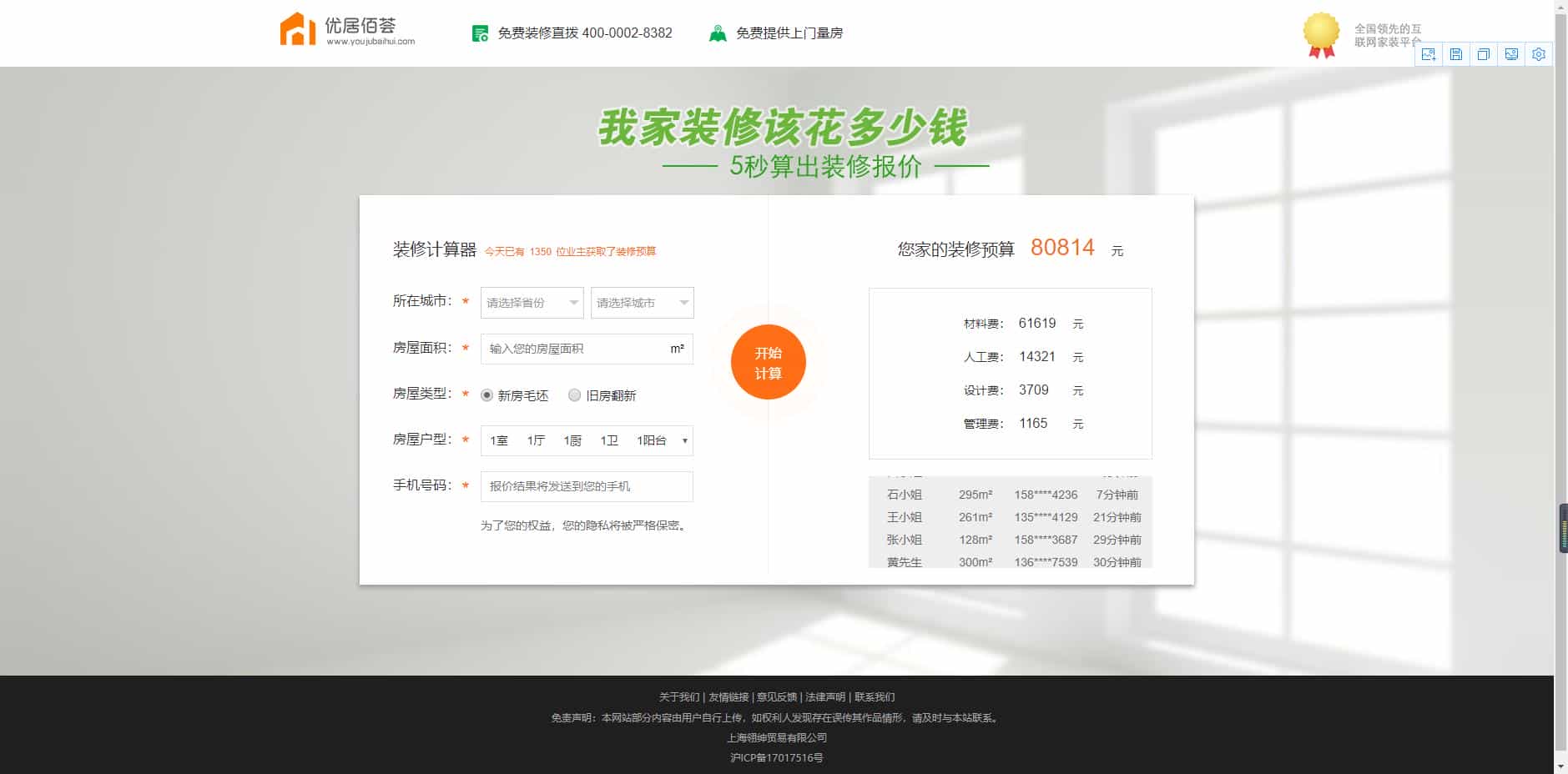Click the 黄先生 row in the list
Screen dimensions: 1568x774
pyautogui.click(x=1011, y=561)
